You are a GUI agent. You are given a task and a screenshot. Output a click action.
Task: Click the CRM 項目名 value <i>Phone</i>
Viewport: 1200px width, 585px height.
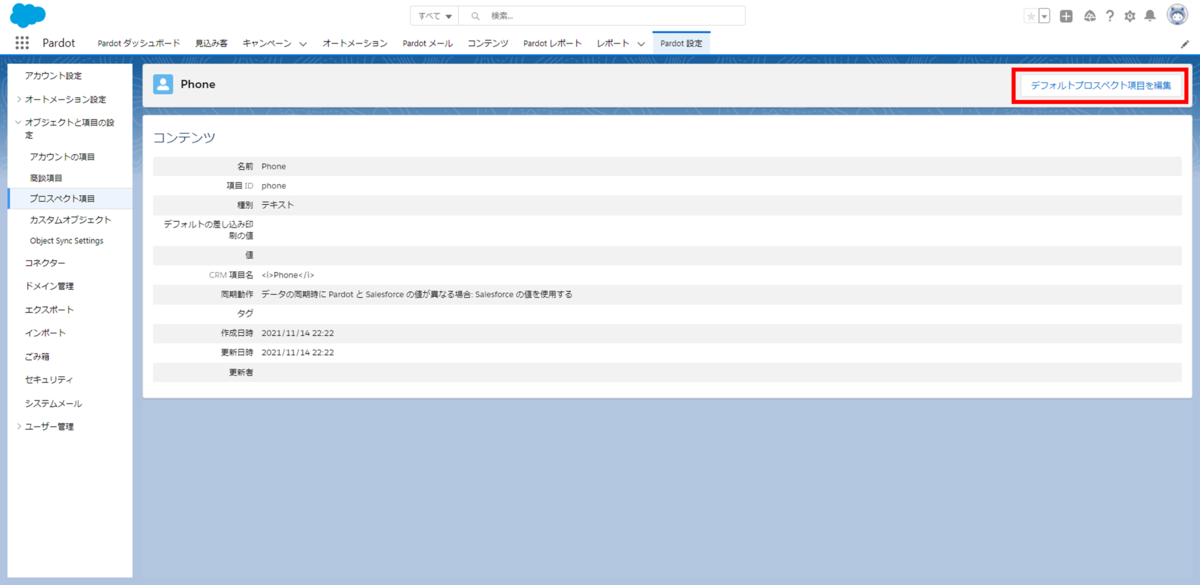[x=288, y=274]
